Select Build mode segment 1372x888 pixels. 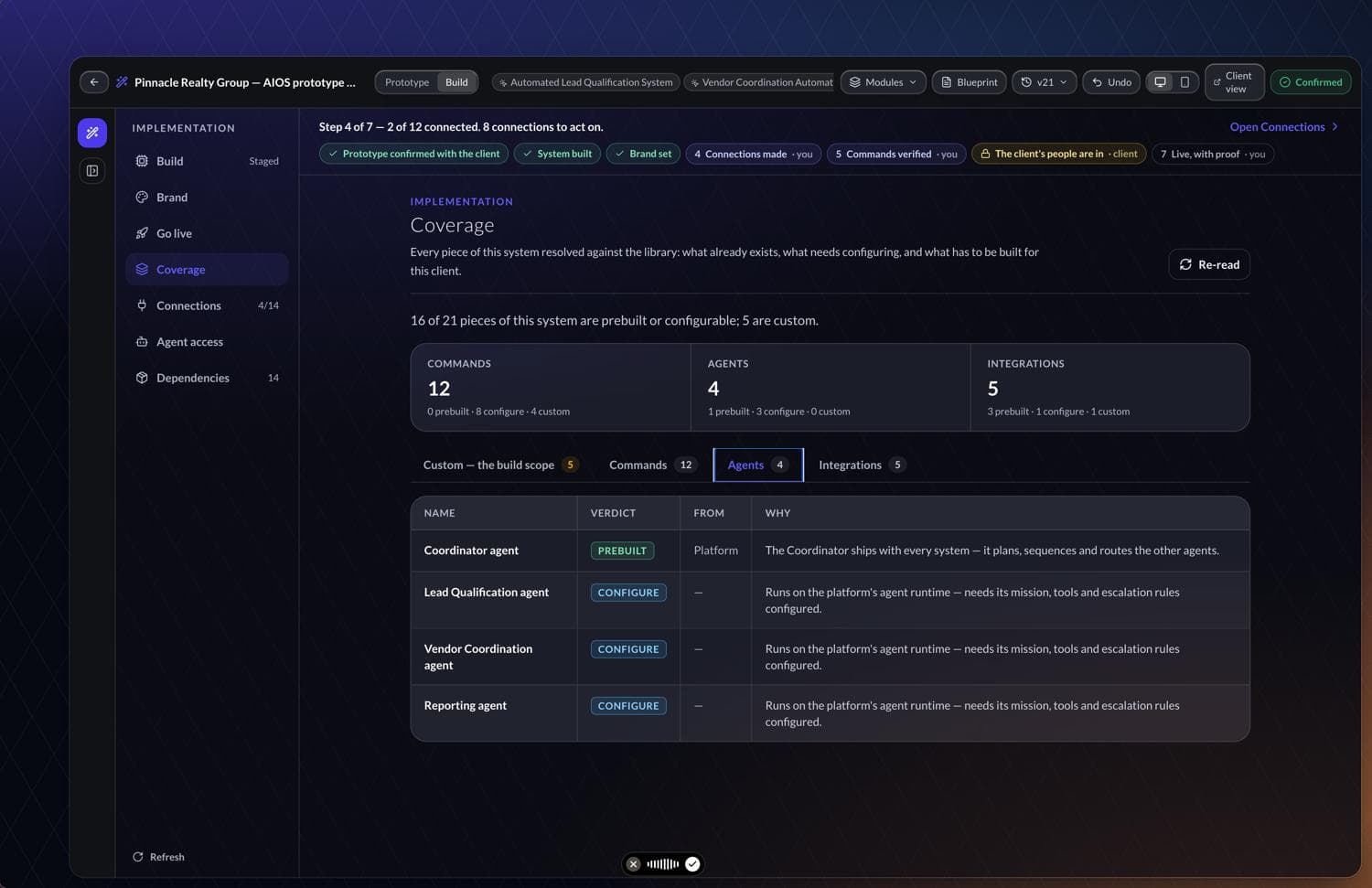456,82
